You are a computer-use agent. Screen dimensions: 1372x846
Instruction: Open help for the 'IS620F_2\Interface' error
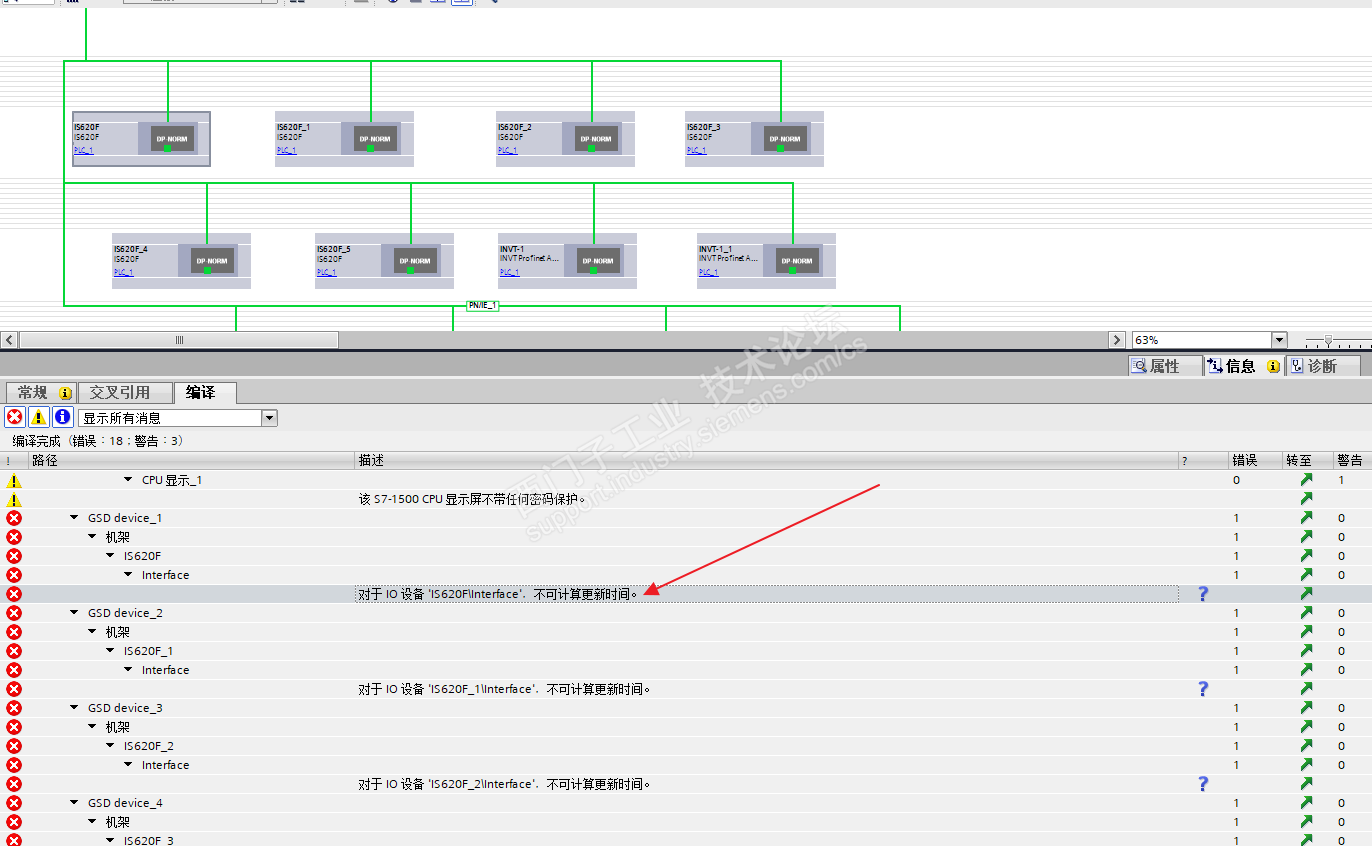coord(1203,784)
